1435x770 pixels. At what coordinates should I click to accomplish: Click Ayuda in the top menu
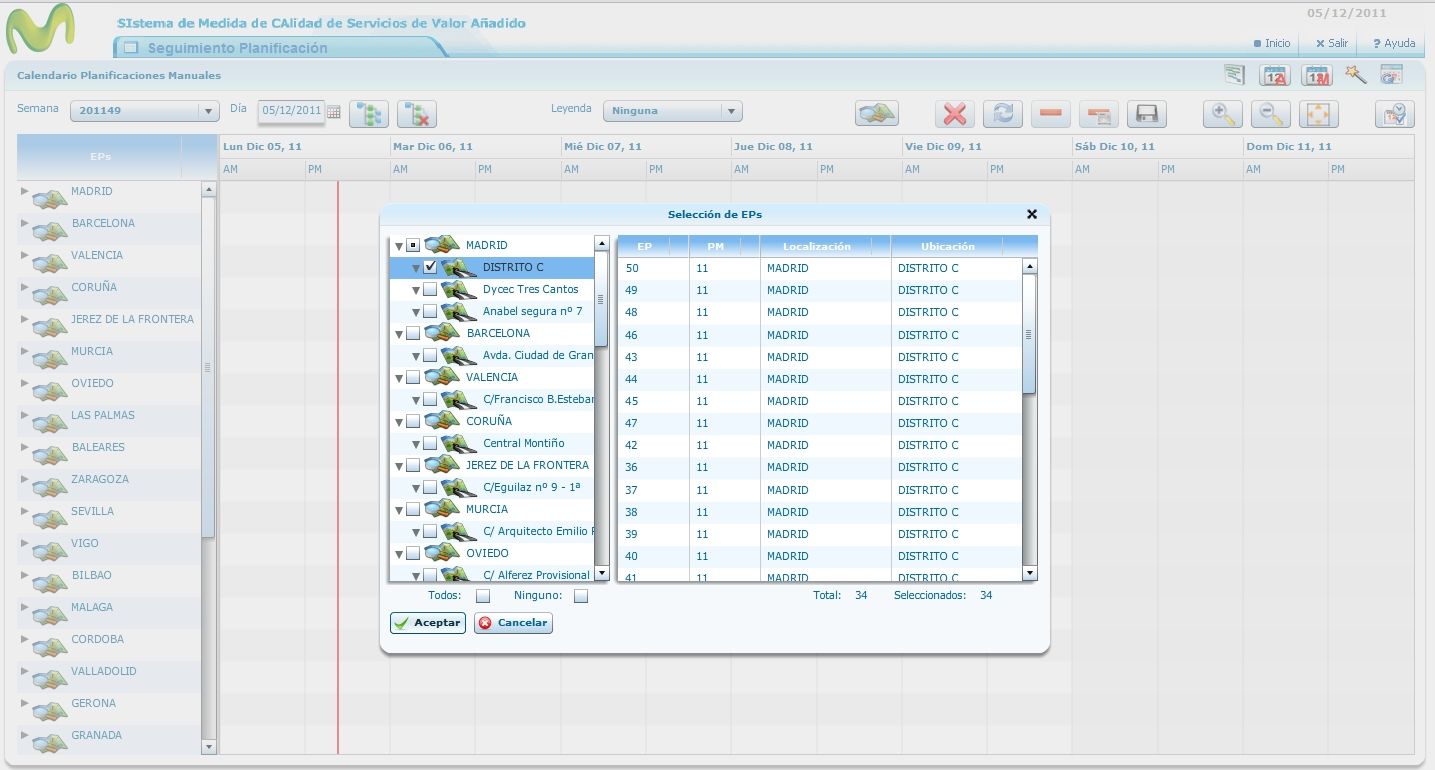click(1394, 43)
